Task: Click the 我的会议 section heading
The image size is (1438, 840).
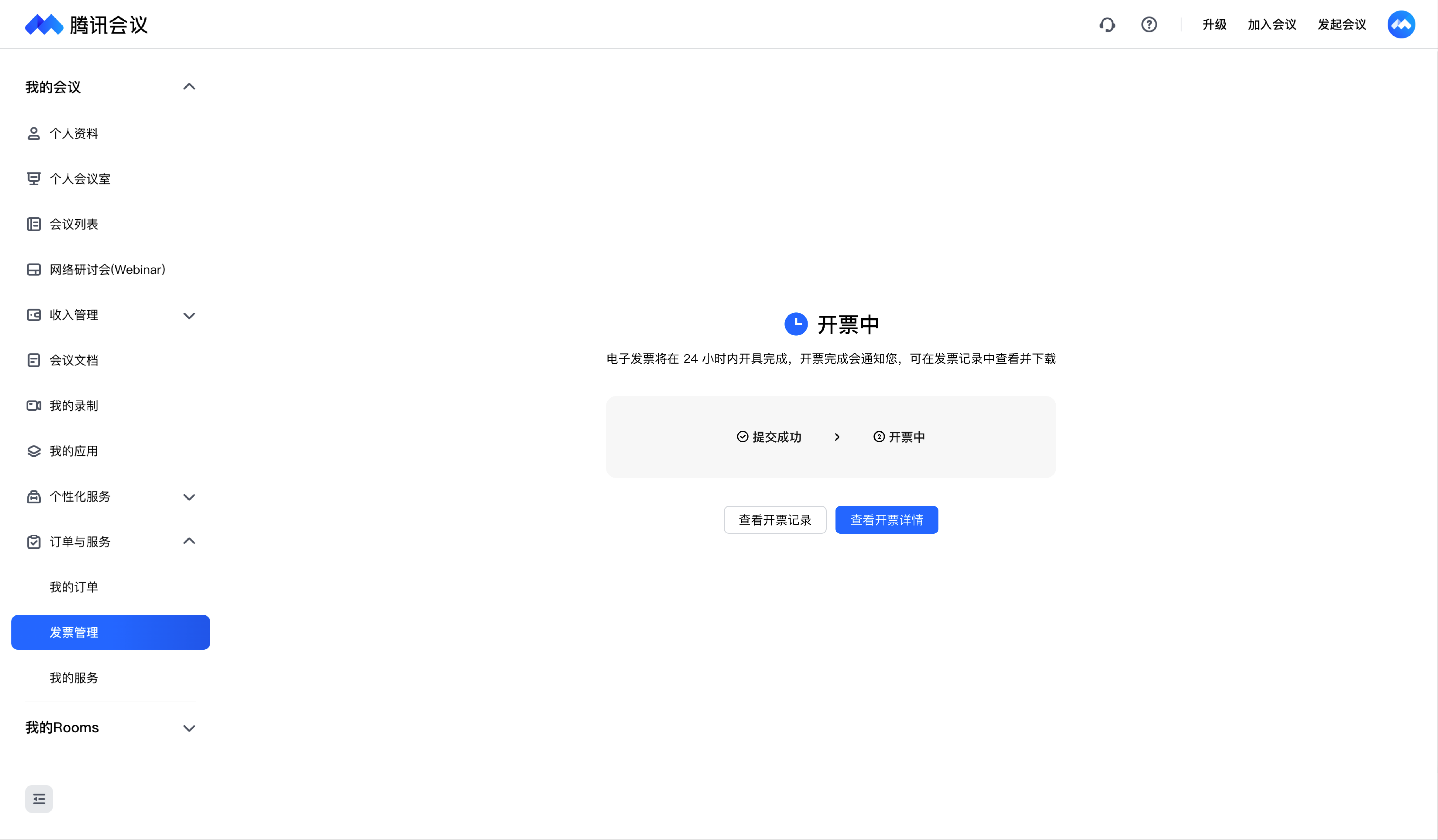Action: point(53,87)
